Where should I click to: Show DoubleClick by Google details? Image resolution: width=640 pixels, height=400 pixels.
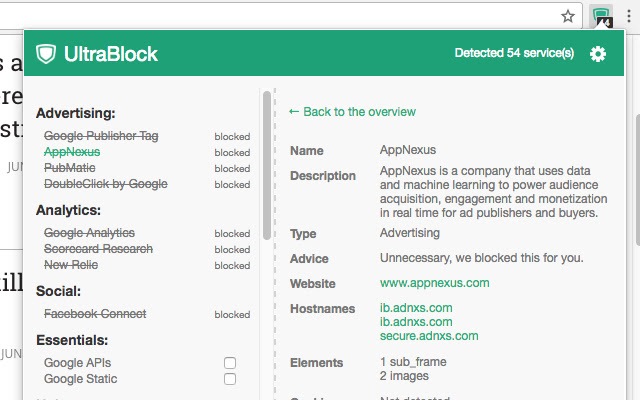coord(105,184)
